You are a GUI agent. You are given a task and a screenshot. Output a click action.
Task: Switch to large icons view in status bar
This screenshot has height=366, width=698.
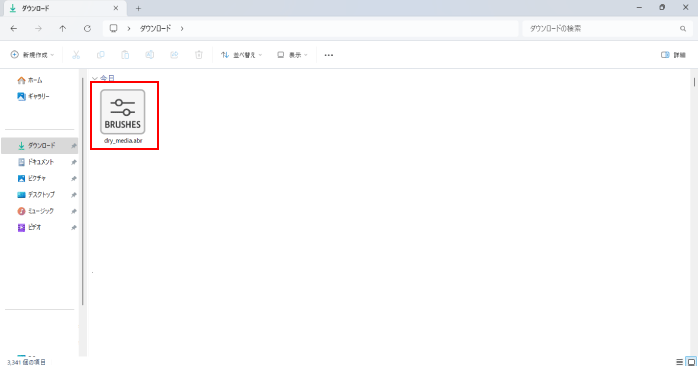pos(691,362)
